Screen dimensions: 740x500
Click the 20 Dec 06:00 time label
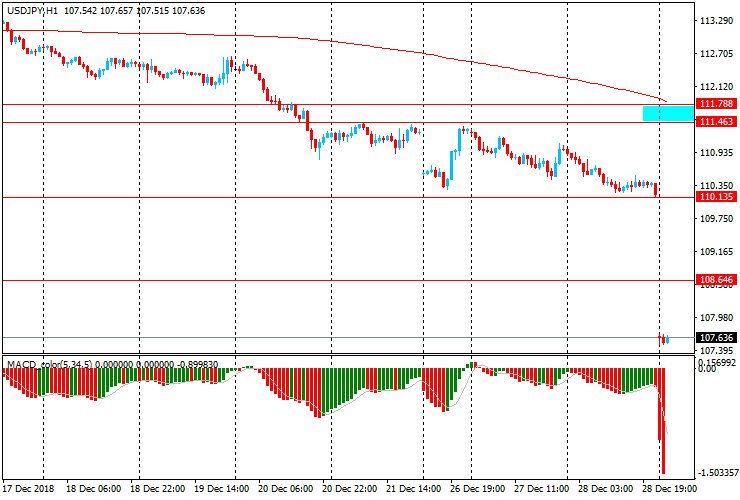tap(286, 489)
